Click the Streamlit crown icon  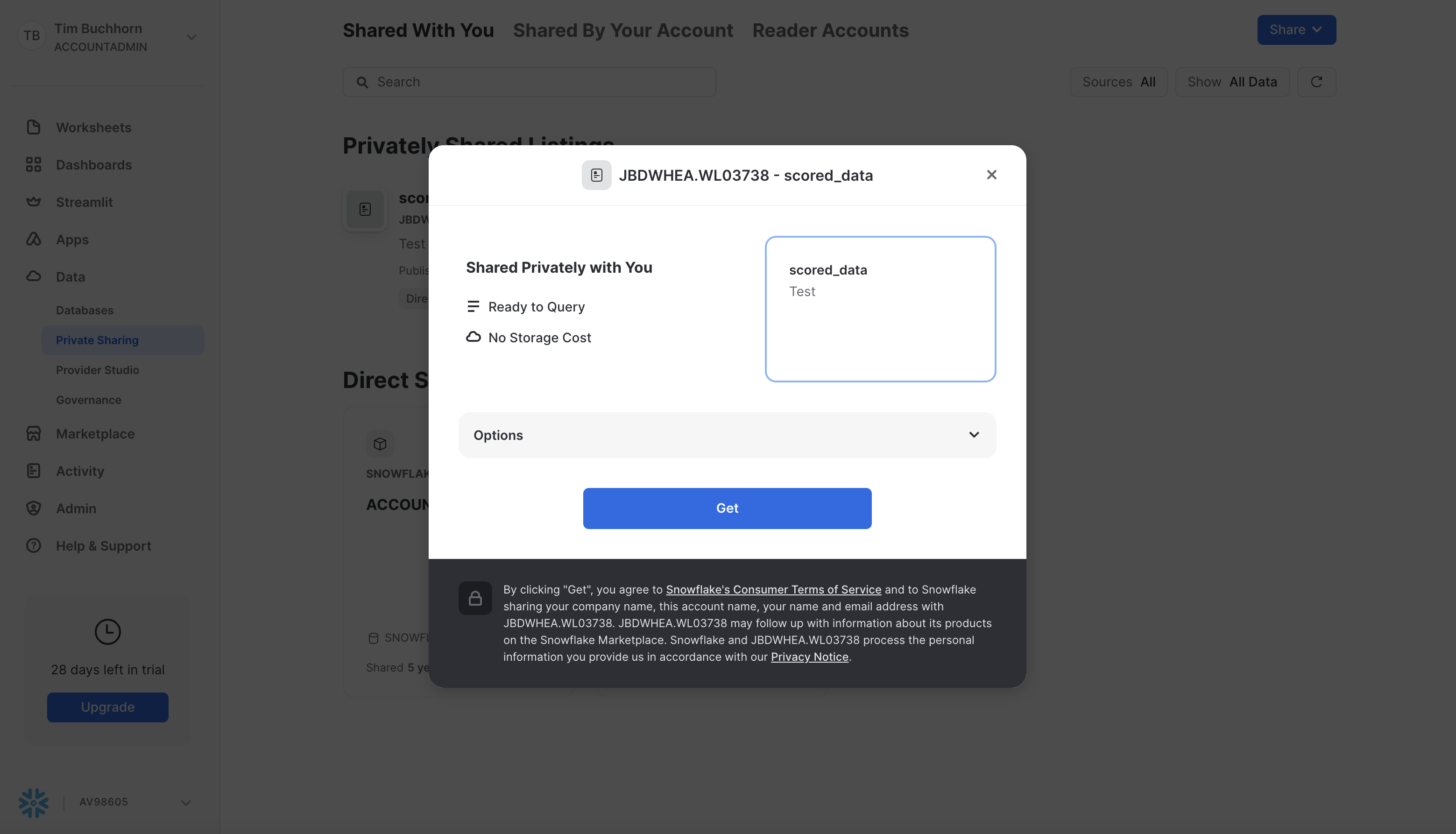tap(33, 202)
